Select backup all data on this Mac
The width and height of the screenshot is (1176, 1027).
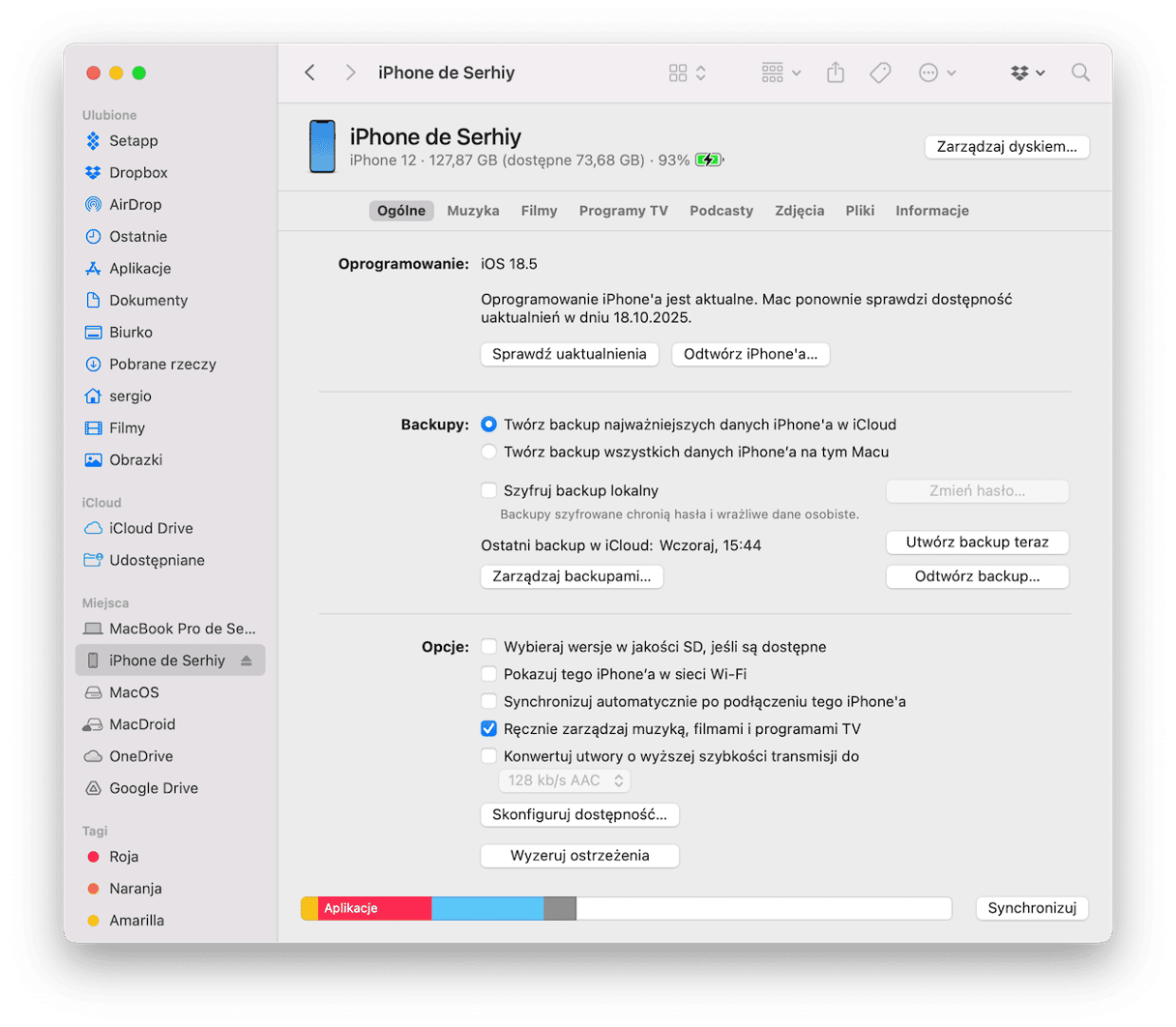pos(489,452)
